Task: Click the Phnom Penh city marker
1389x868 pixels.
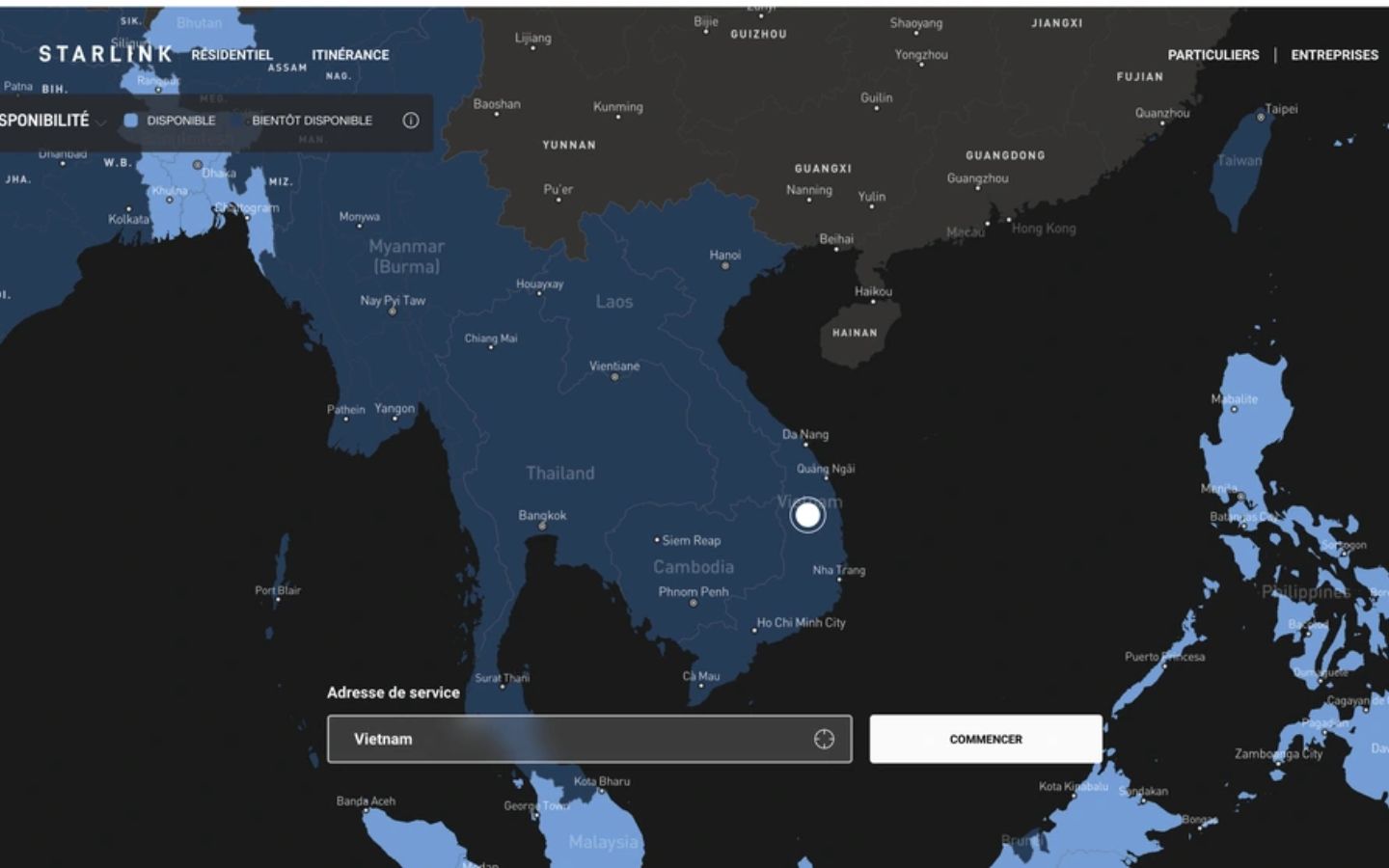Action: click(x=694, y=603)
